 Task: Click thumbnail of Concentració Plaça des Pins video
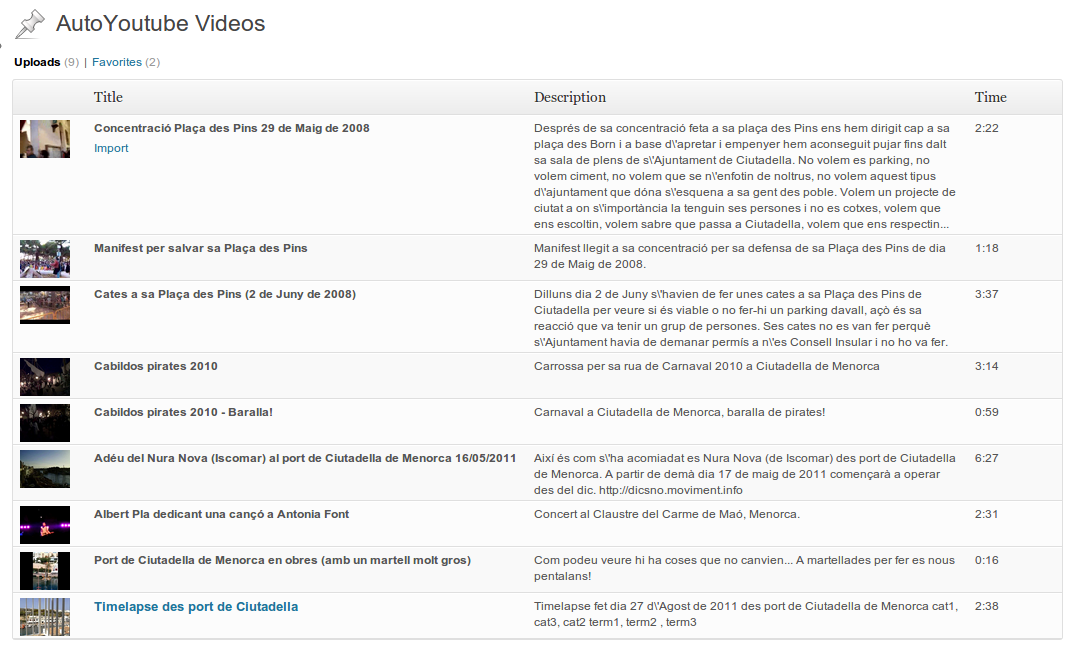pyautogui.click(x=45, y=139)
